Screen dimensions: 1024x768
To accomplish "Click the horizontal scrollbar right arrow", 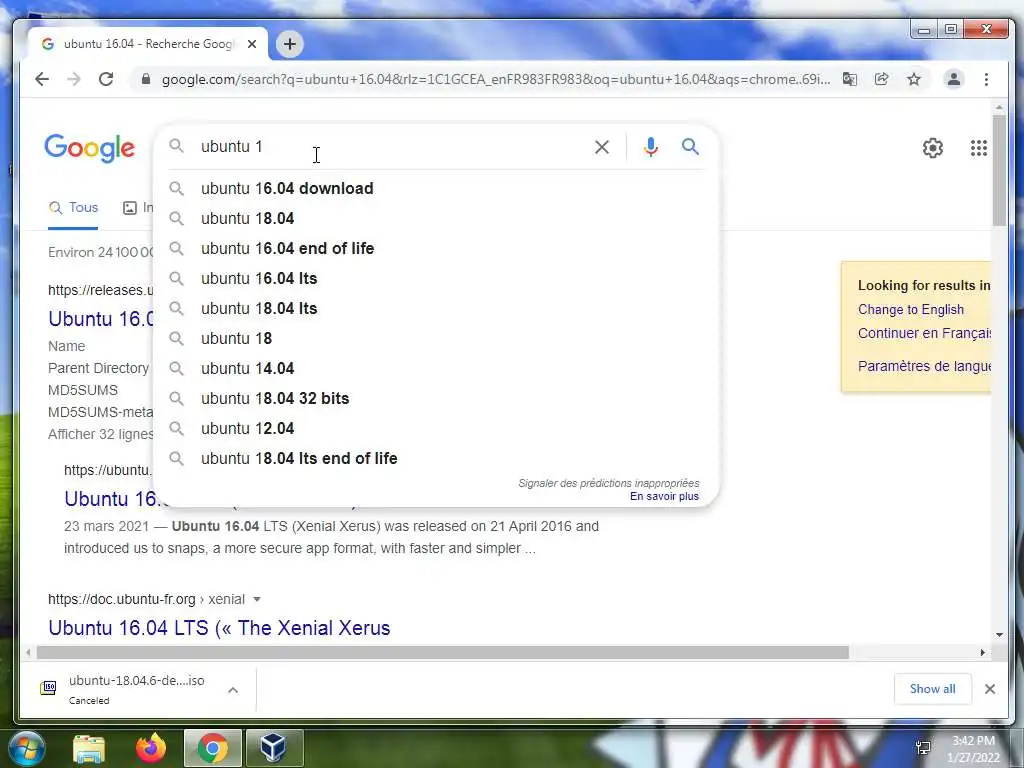I will (983, 652).
